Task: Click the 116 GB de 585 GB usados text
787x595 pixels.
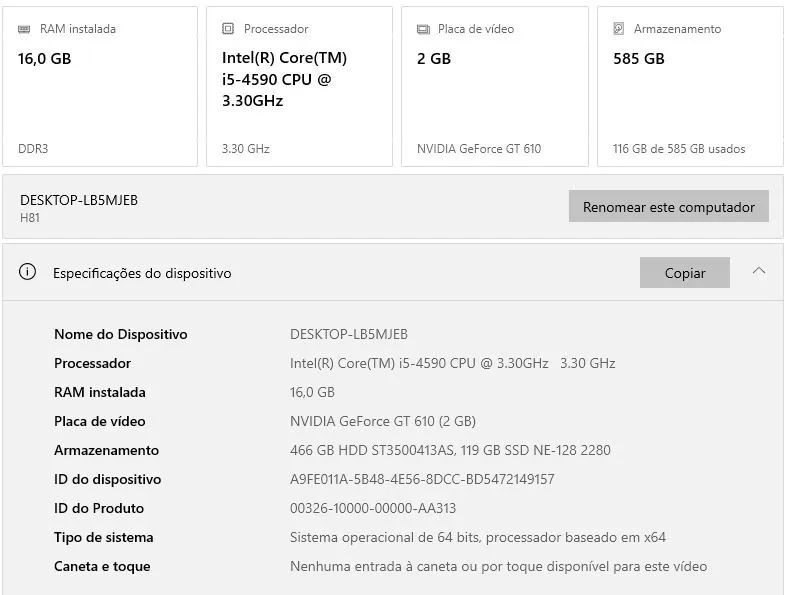Action: point(679,149)
